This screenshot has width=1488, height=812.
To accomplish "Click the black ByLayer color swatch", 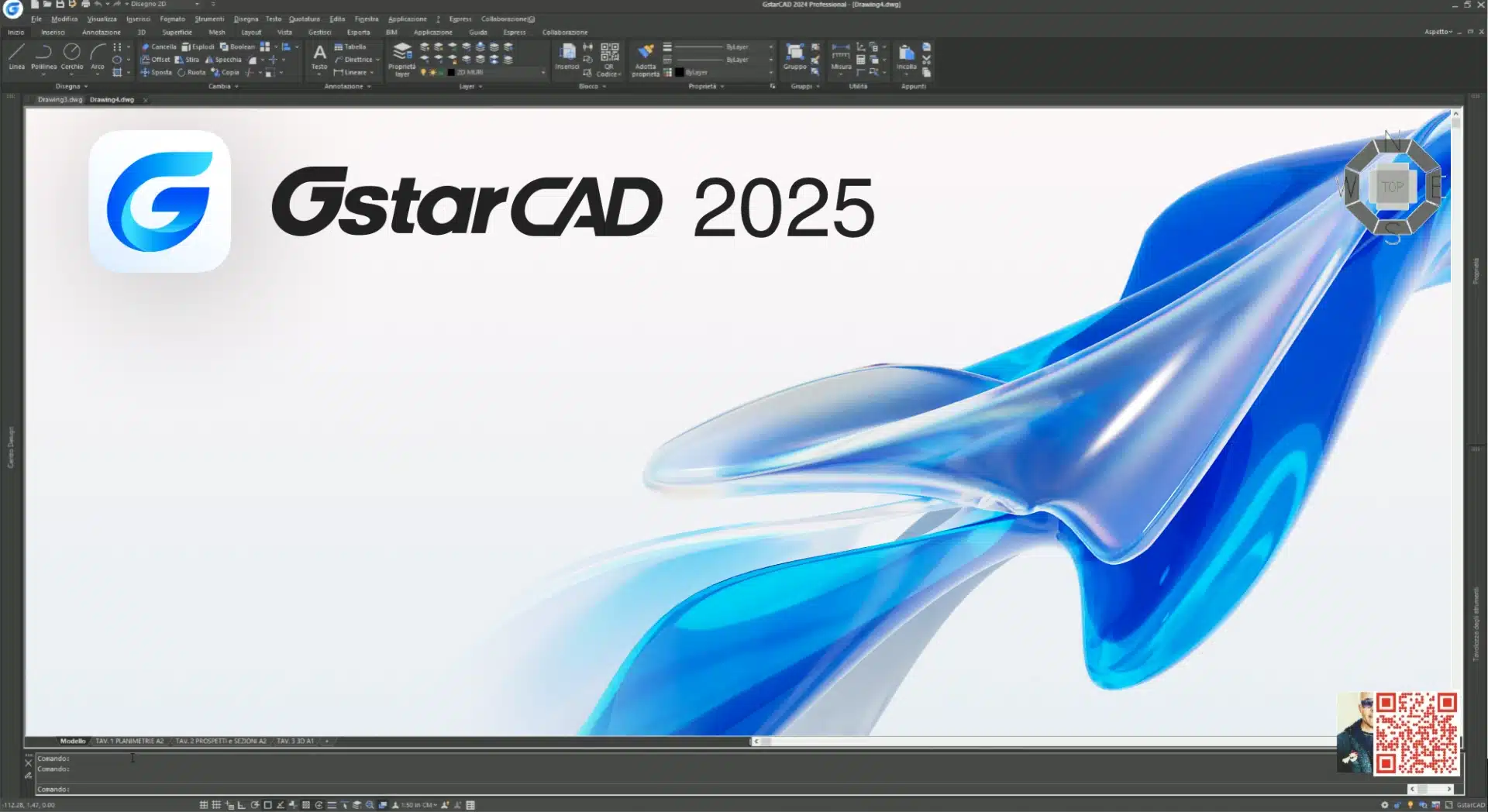I will tap(680, 72).
